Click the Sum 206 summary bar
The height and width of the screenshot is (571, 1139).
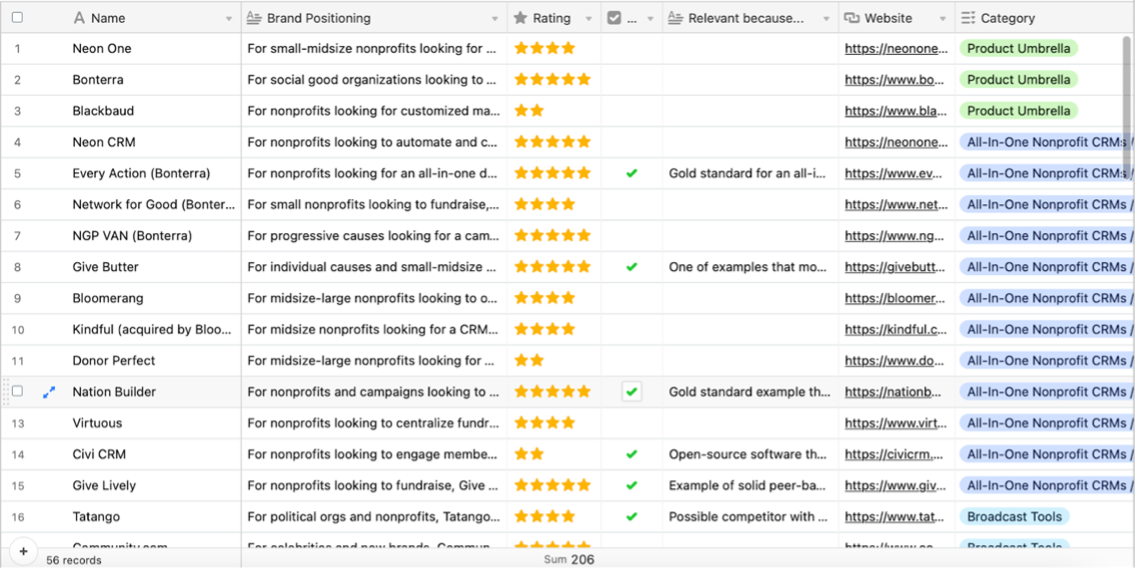[x=569, y=559]
